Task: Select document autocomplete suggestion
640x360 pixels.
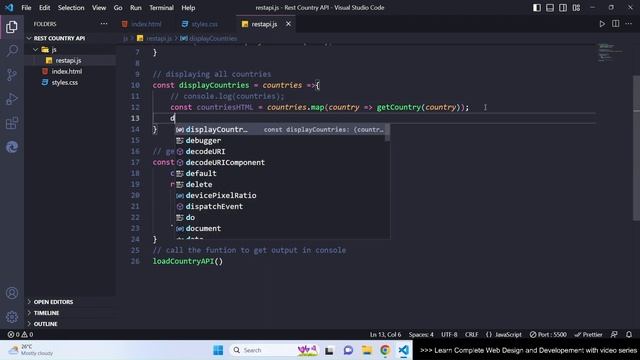Action: [280, 229]
